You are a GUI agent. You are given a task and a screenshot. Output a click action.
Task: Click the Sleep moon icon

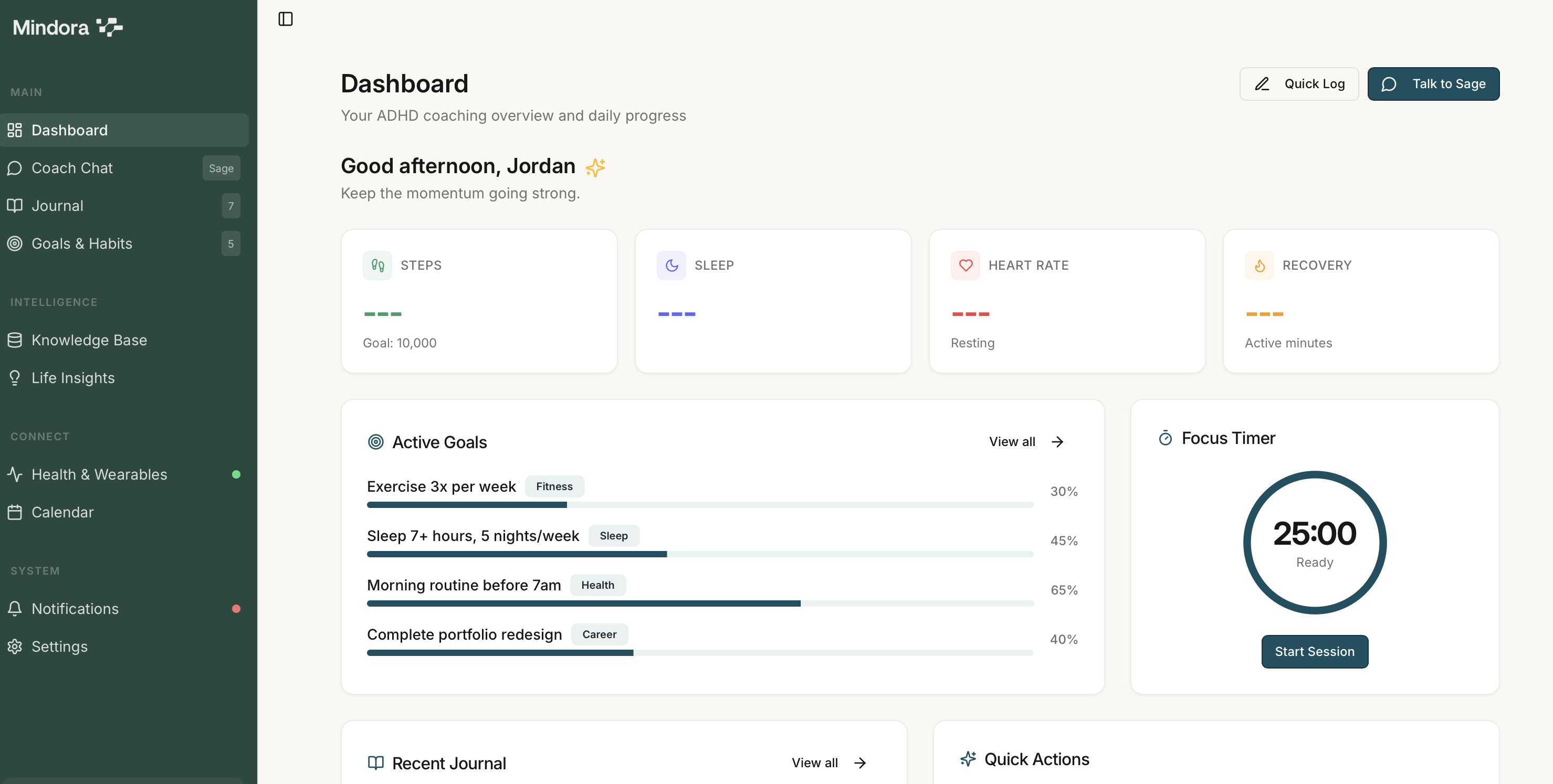tap(671, 265)
